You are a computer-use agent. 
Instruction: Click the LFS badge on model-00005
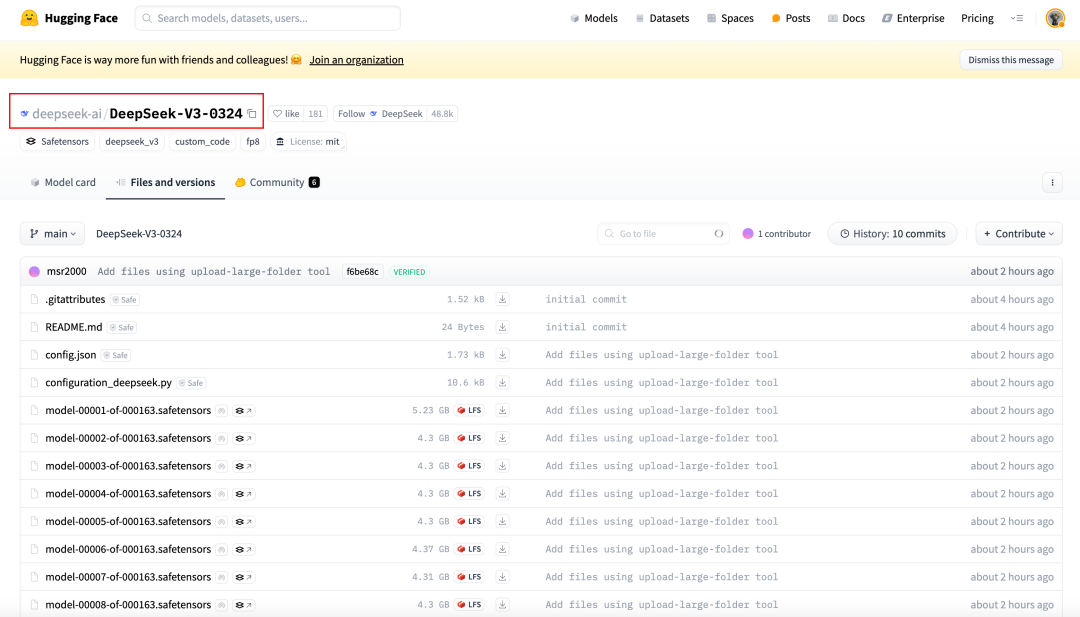click(x=470, y=521)
